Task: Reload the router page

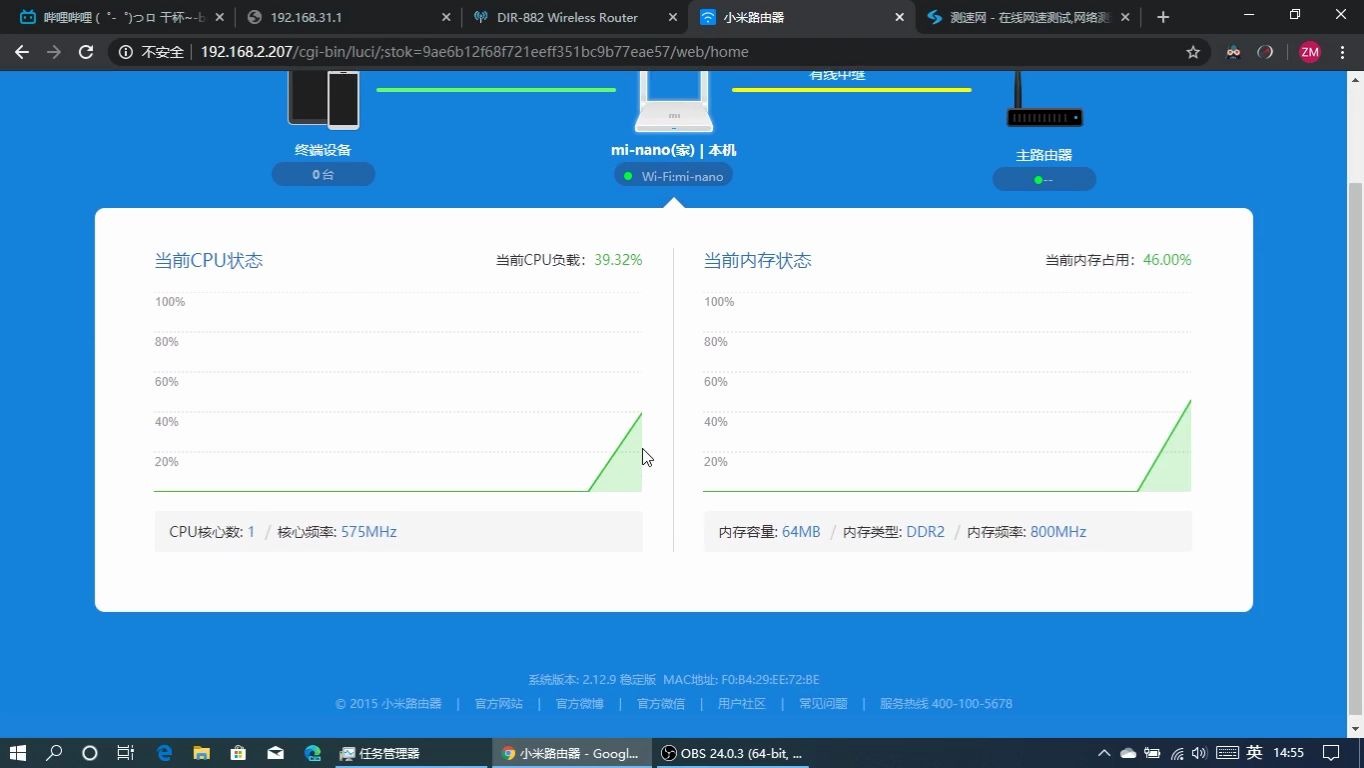Action: 86,52
